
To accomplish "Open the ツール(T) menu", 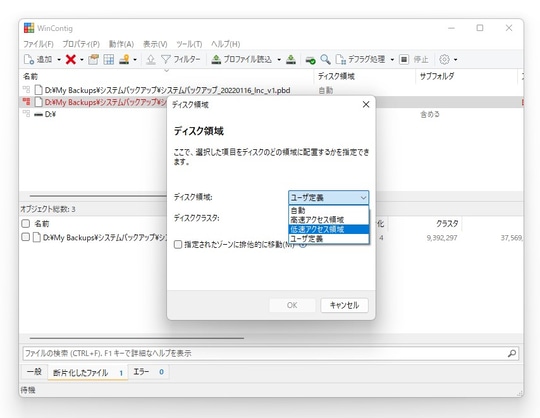I will tap(189, 44).
